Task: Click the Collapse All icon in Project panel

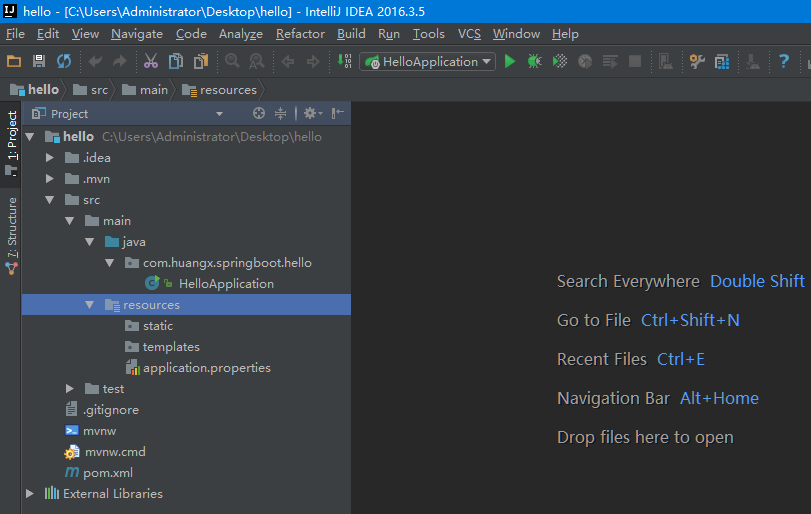Action: 280,113
